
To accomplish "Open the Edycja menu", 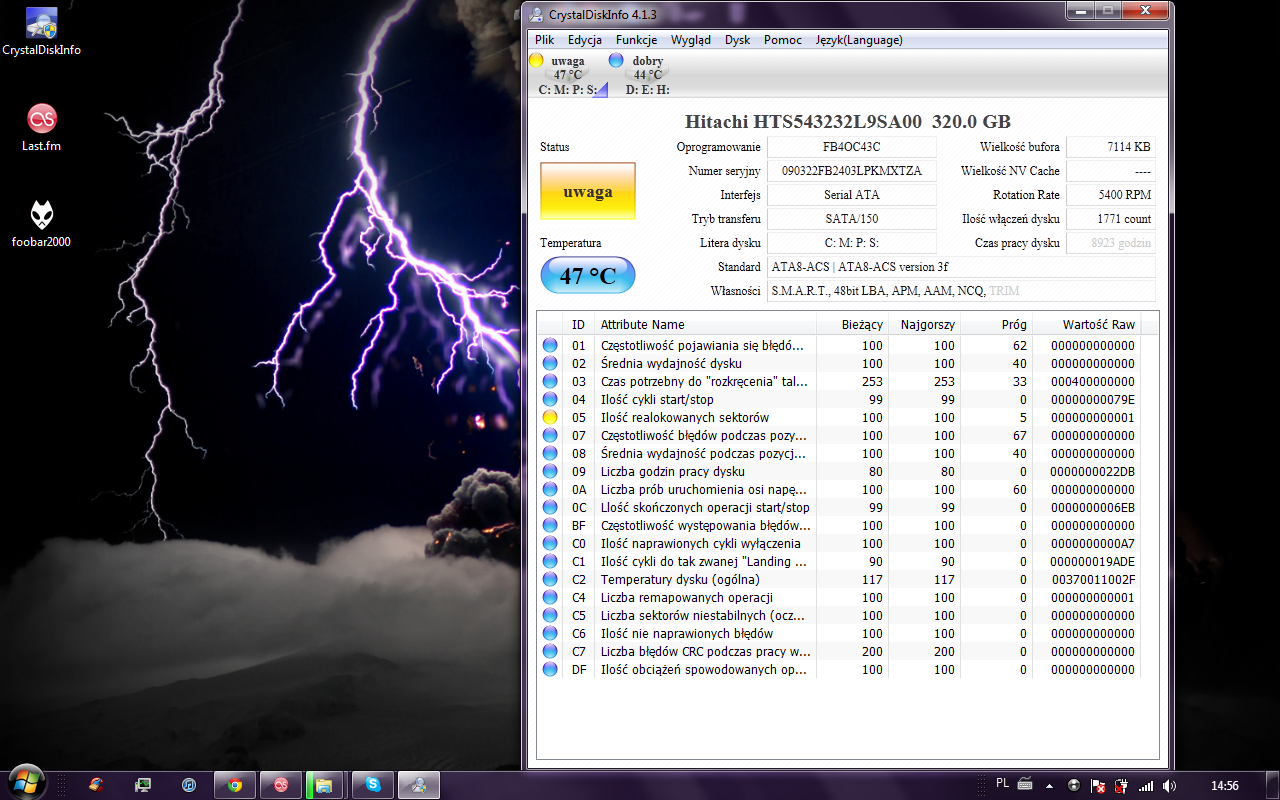I will click(x=585, y=40).
